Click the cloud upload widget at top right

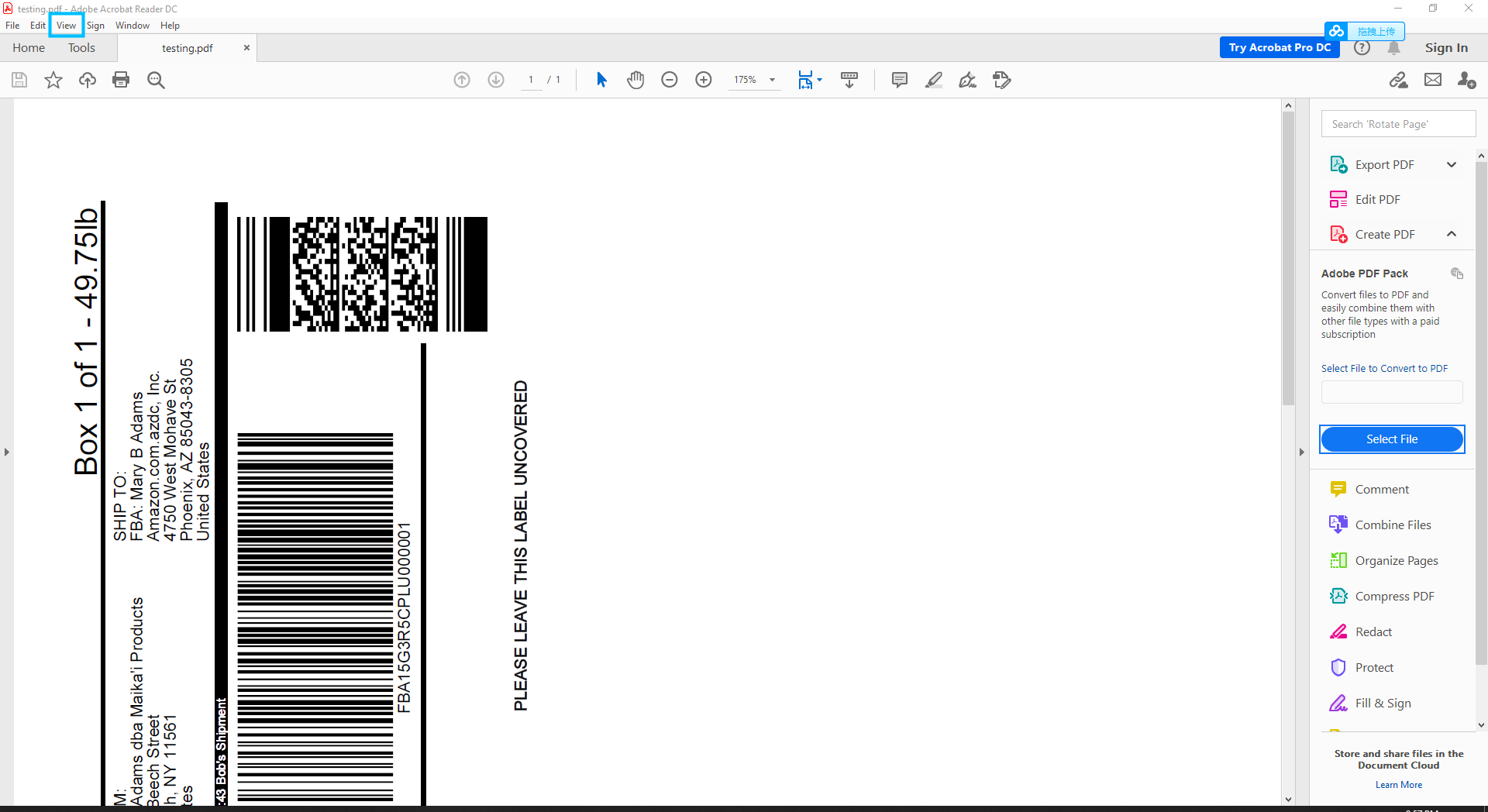[1365, 31]
